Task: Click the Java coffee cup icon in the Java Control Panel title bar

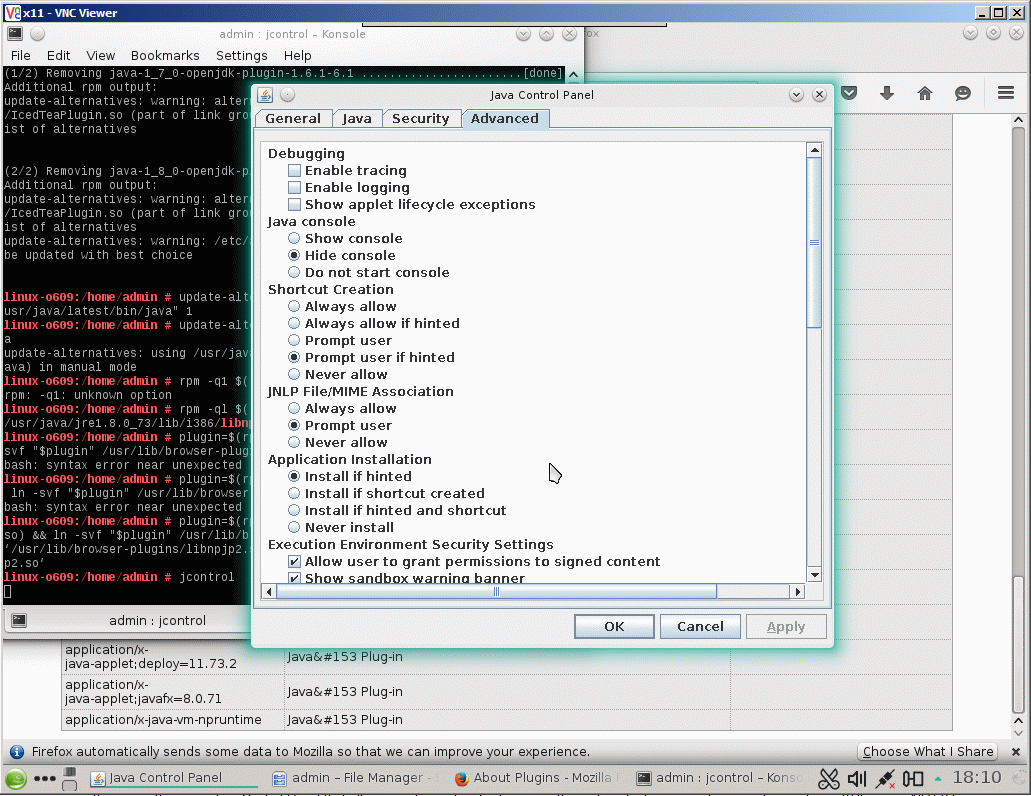Action: pyautogui.click(x=265, y=95)
